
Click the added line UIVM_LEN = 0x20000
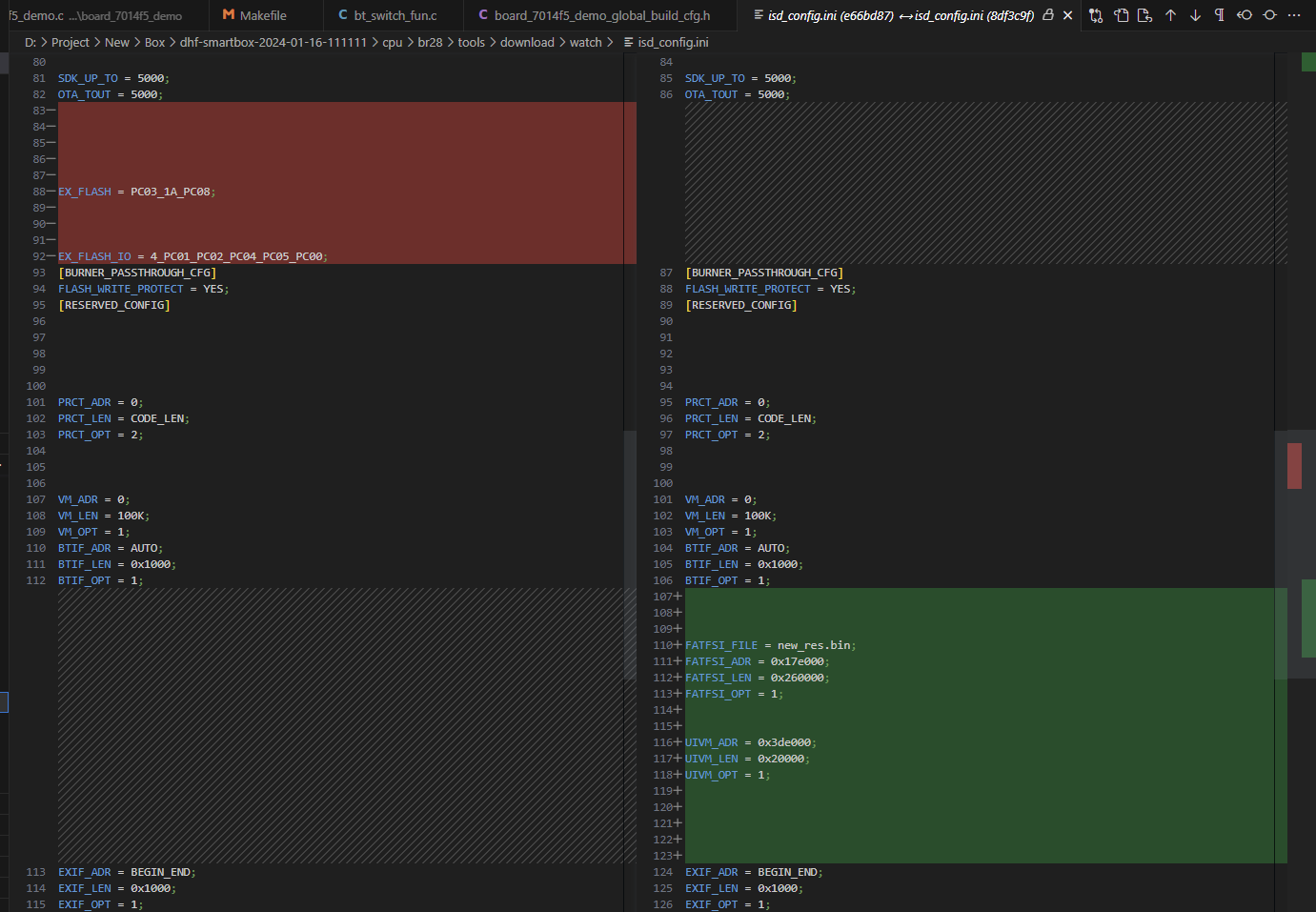click(x=747, y=759)
